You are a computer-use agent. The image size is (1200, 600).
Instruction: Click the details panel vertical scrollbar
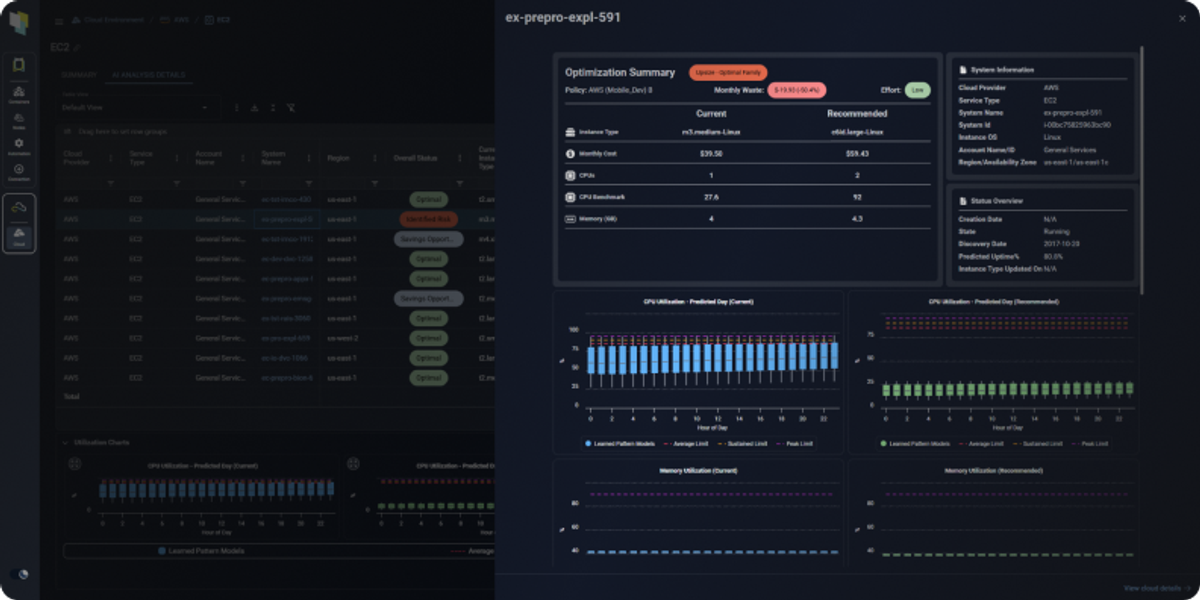pos(1141,168)
